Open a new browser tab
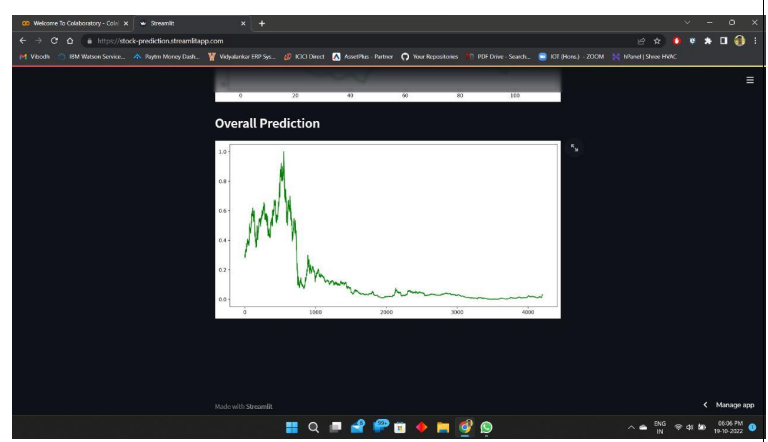 (262, 24)
